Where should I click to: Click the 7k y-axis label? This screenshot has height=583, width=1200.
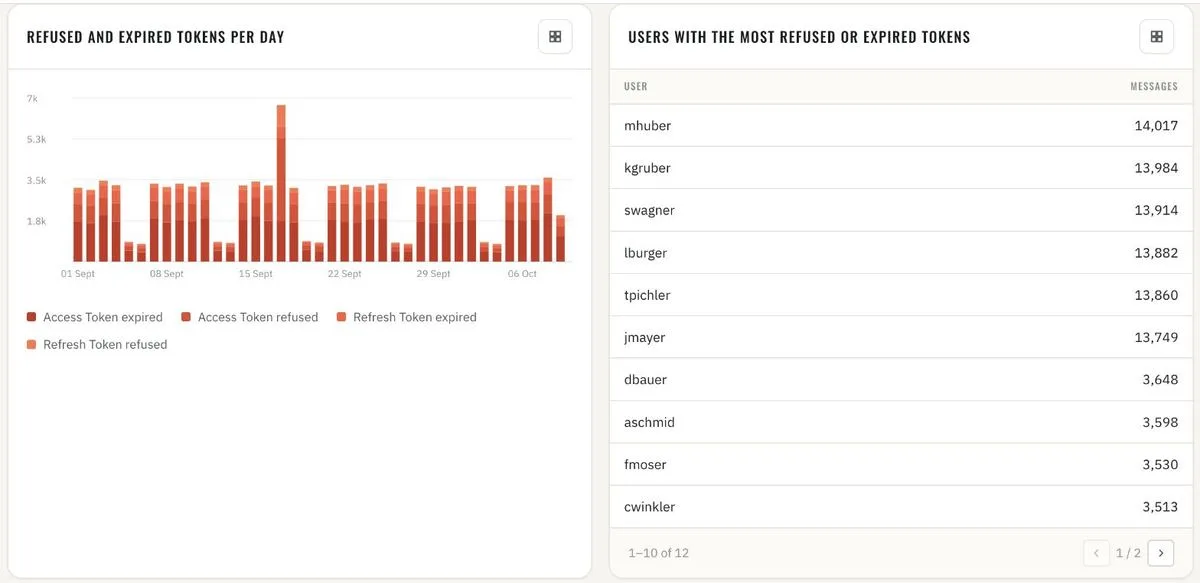[x=32, y=98]
